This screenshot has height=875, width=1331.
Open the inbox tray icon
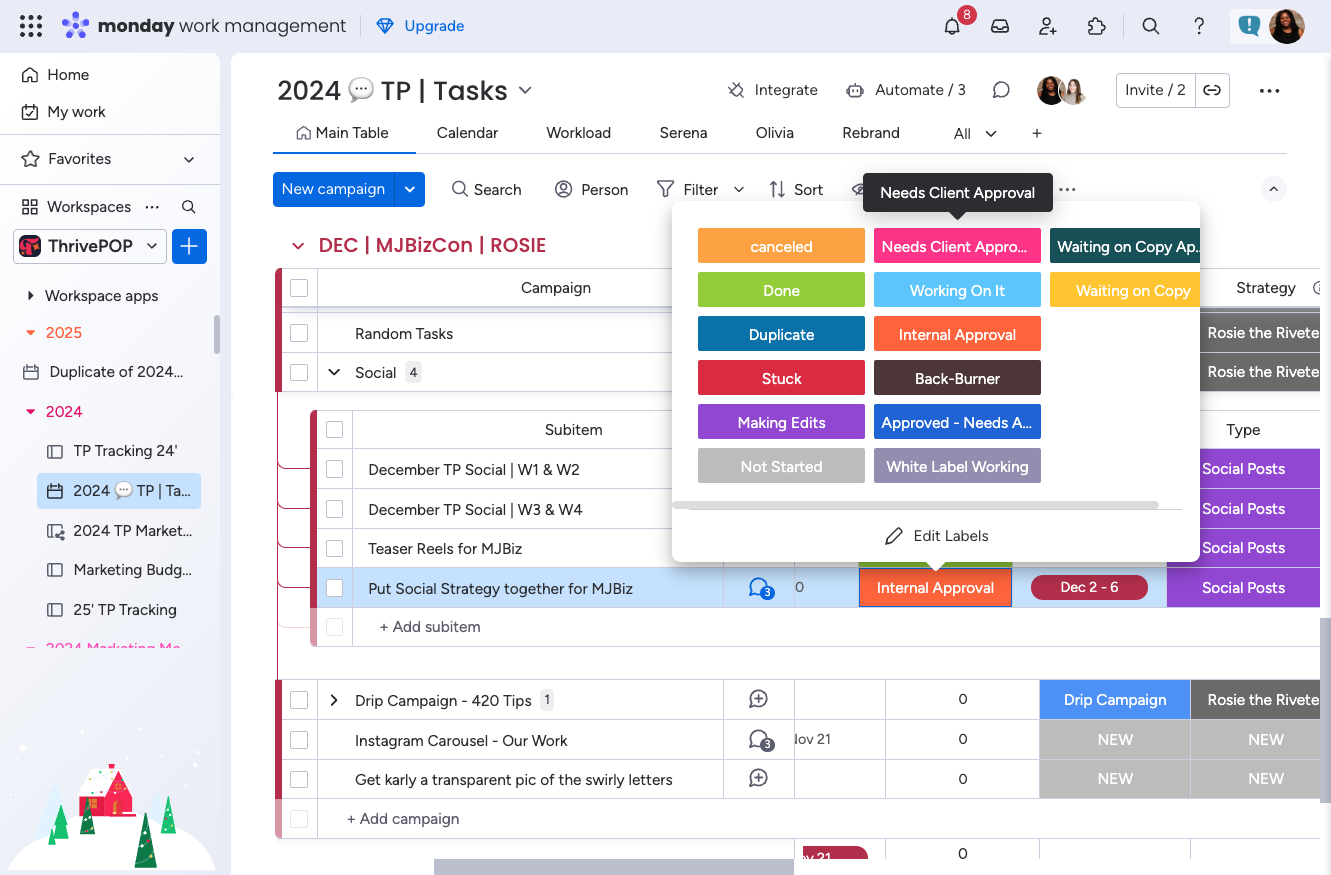(x=1000, y=26)
